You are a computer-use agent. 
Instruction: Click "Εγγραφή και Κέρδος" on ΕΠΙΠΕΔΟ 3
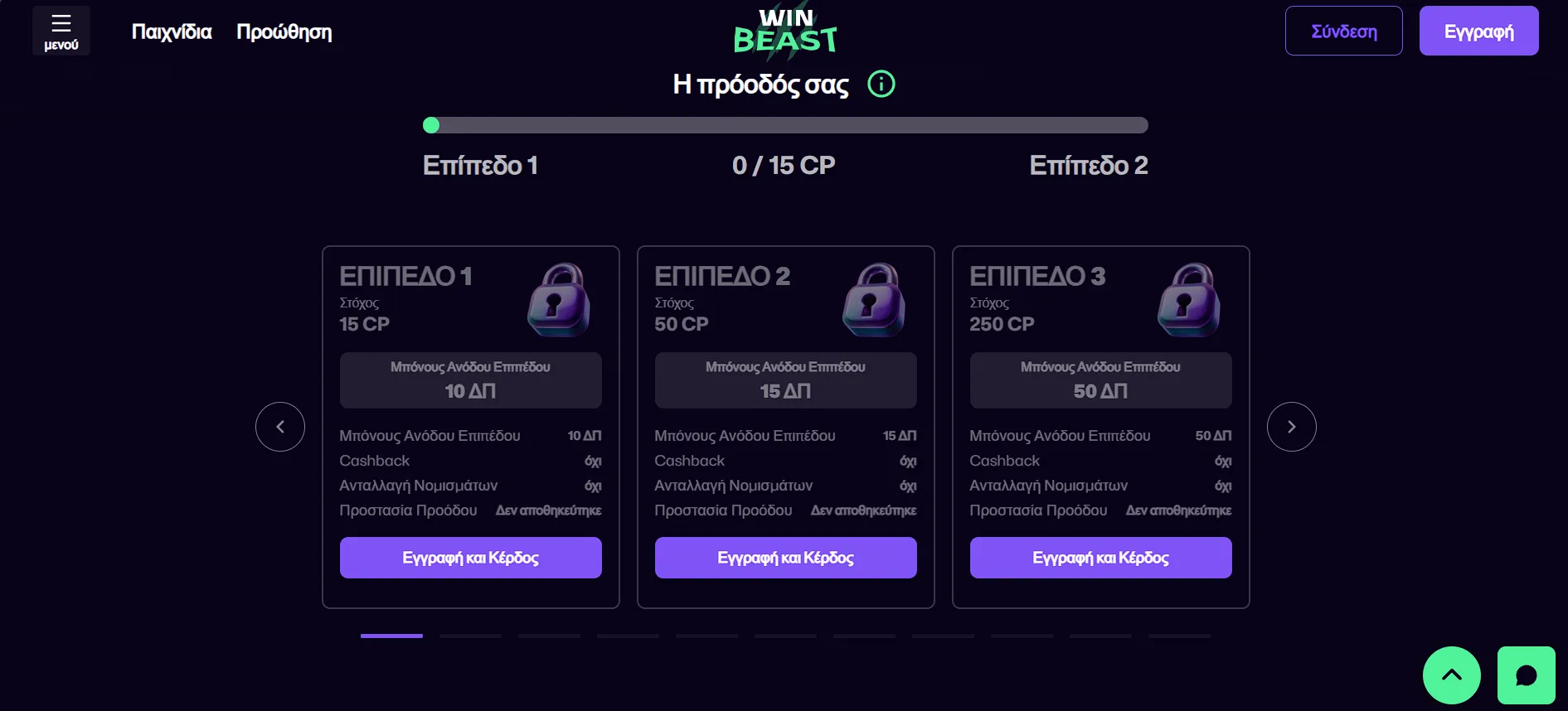pyautogui.click(x=1100, y=557)
